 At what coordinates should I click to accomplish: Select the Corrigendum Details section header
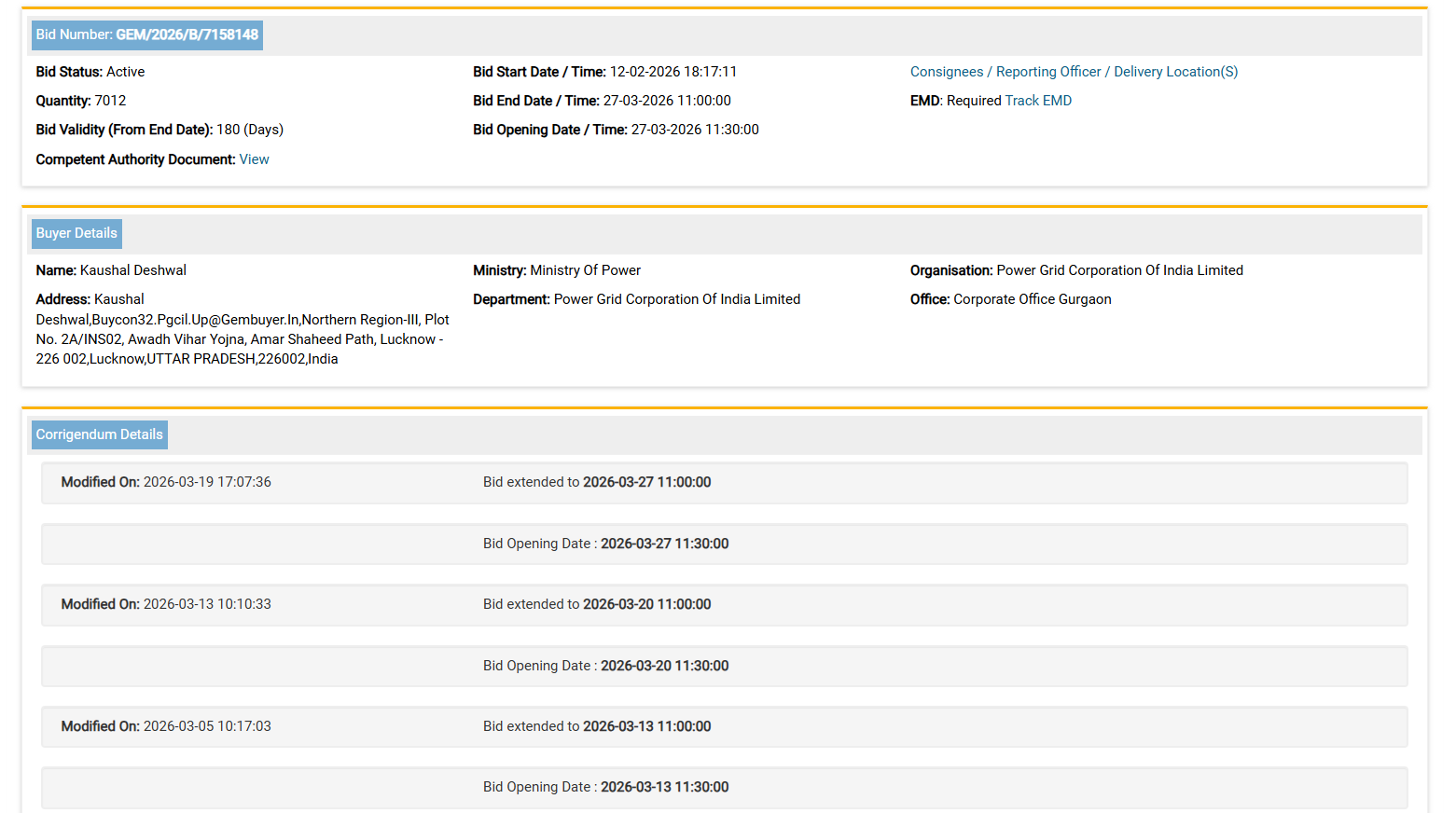(x=100, y=434)
